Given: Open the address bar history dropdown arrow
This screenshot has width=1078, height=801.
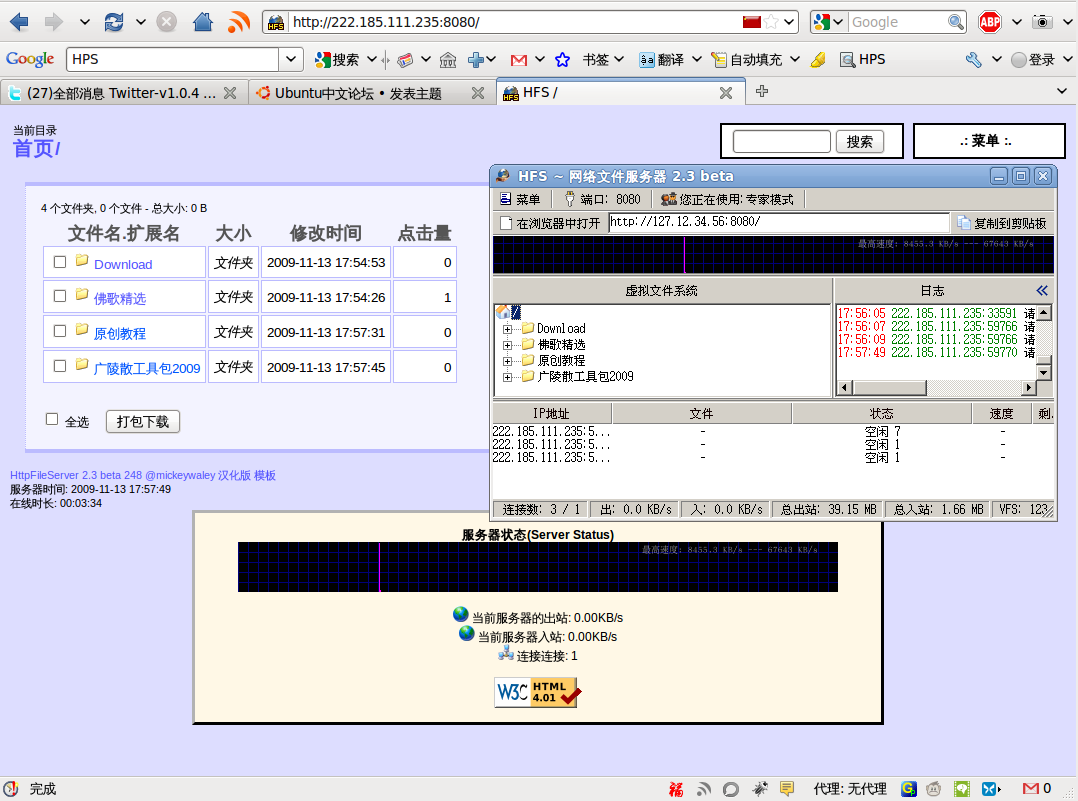Looking at the screenshot, I should click(x=789, y=22).
